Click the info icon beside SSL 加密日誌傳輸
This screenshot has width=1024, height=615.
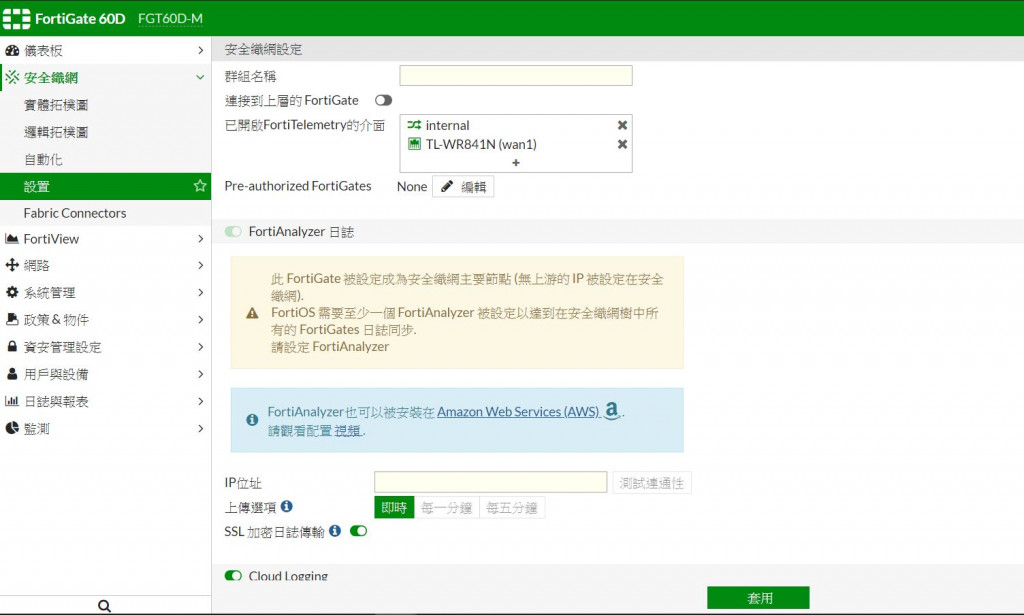pos(335,531)
